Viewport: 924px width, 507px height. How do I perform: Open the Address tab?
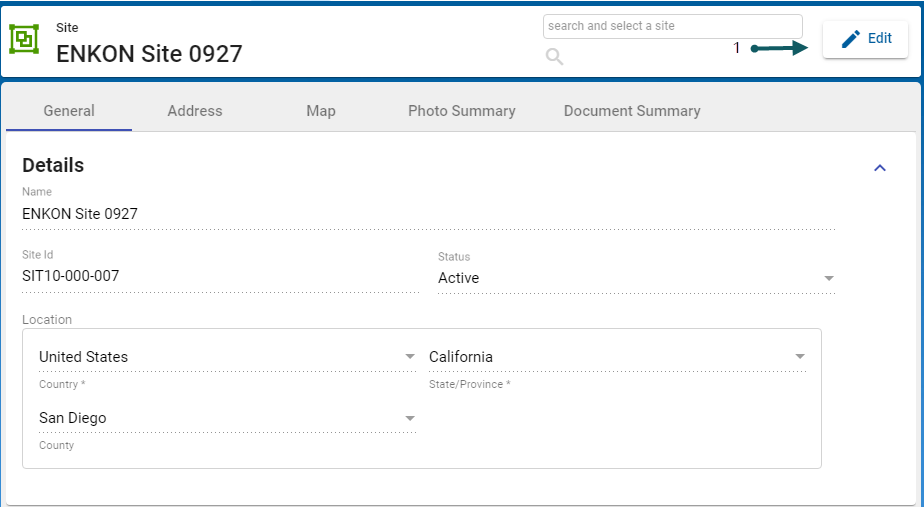(x=195, y=111)
